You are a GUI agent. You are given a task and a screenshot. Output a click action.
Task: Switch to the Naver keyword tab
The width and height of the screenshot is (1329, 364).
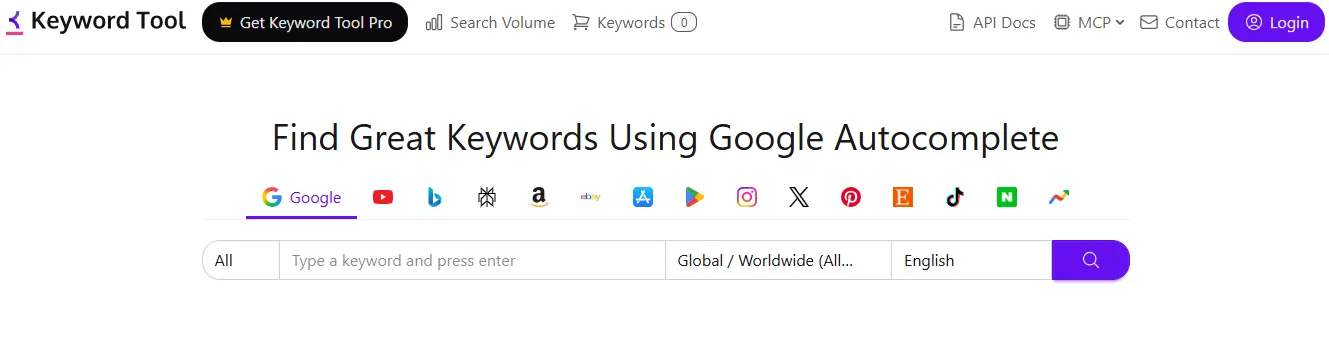pos(1007,198)
